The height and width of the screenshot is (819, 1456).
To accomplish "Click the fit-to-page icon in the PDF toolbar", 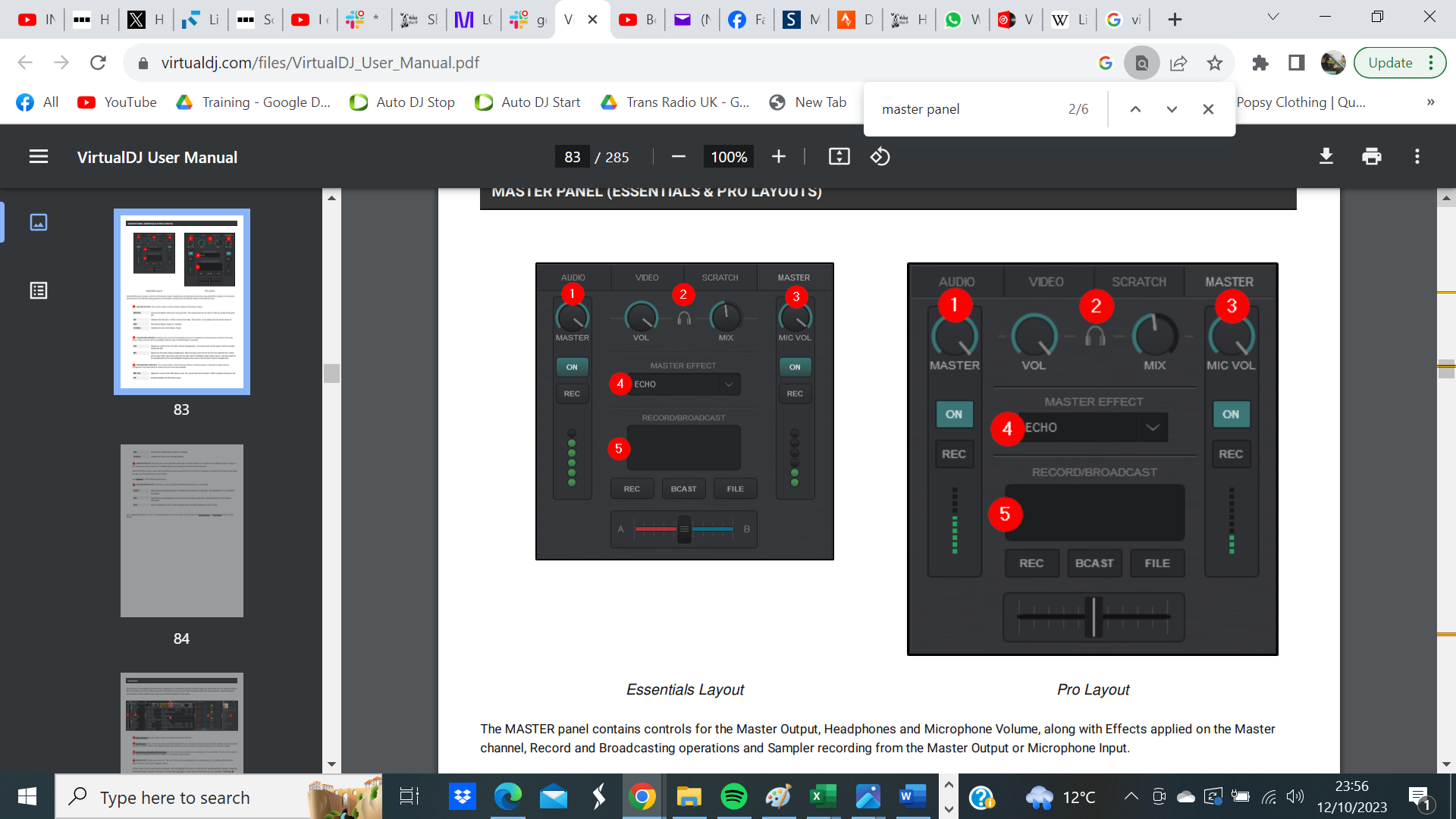I will pos(839,156).
